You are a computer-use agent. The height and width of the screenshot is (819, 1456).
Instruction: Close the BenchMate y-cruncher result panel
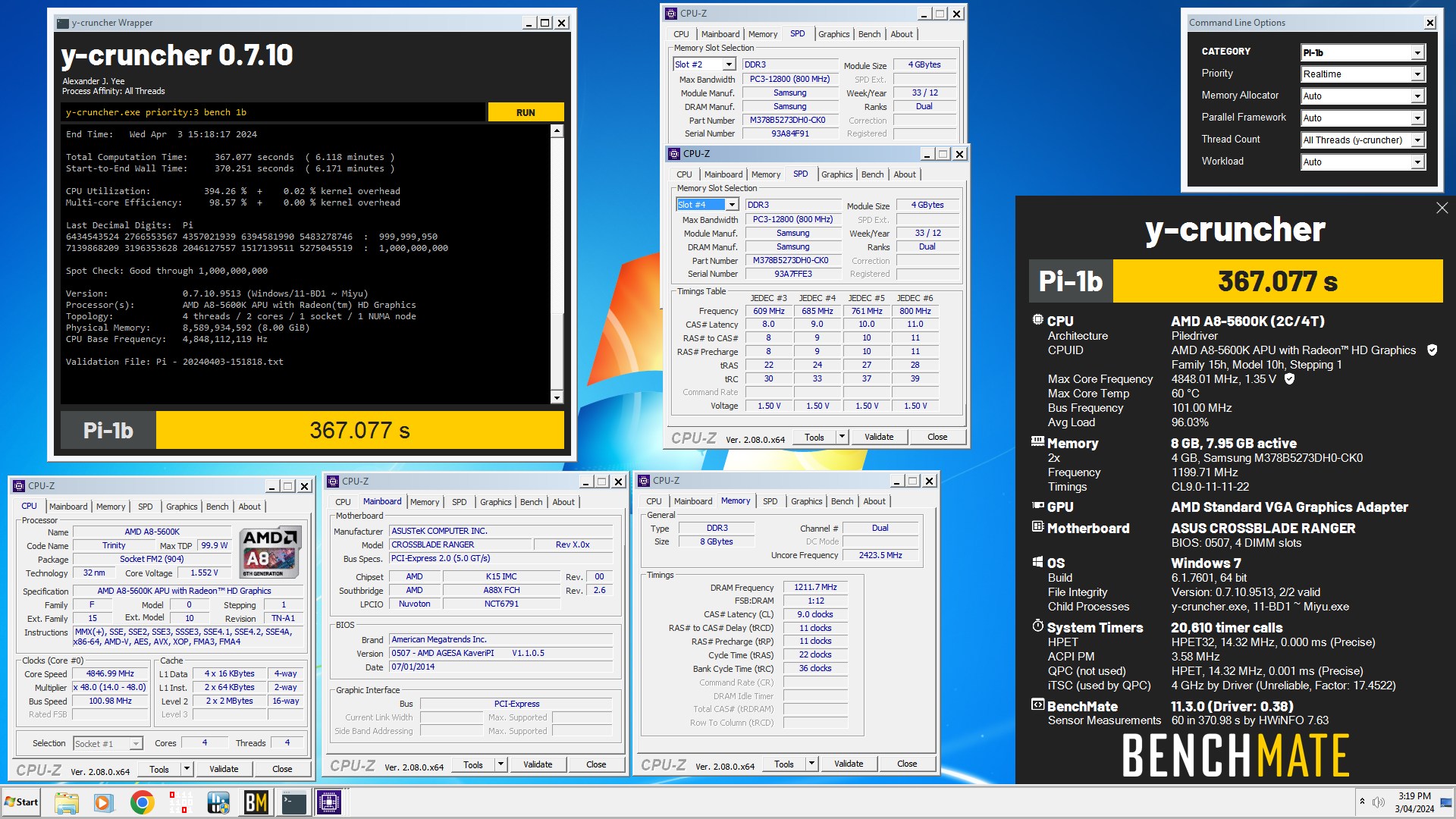coord(1442,208)
